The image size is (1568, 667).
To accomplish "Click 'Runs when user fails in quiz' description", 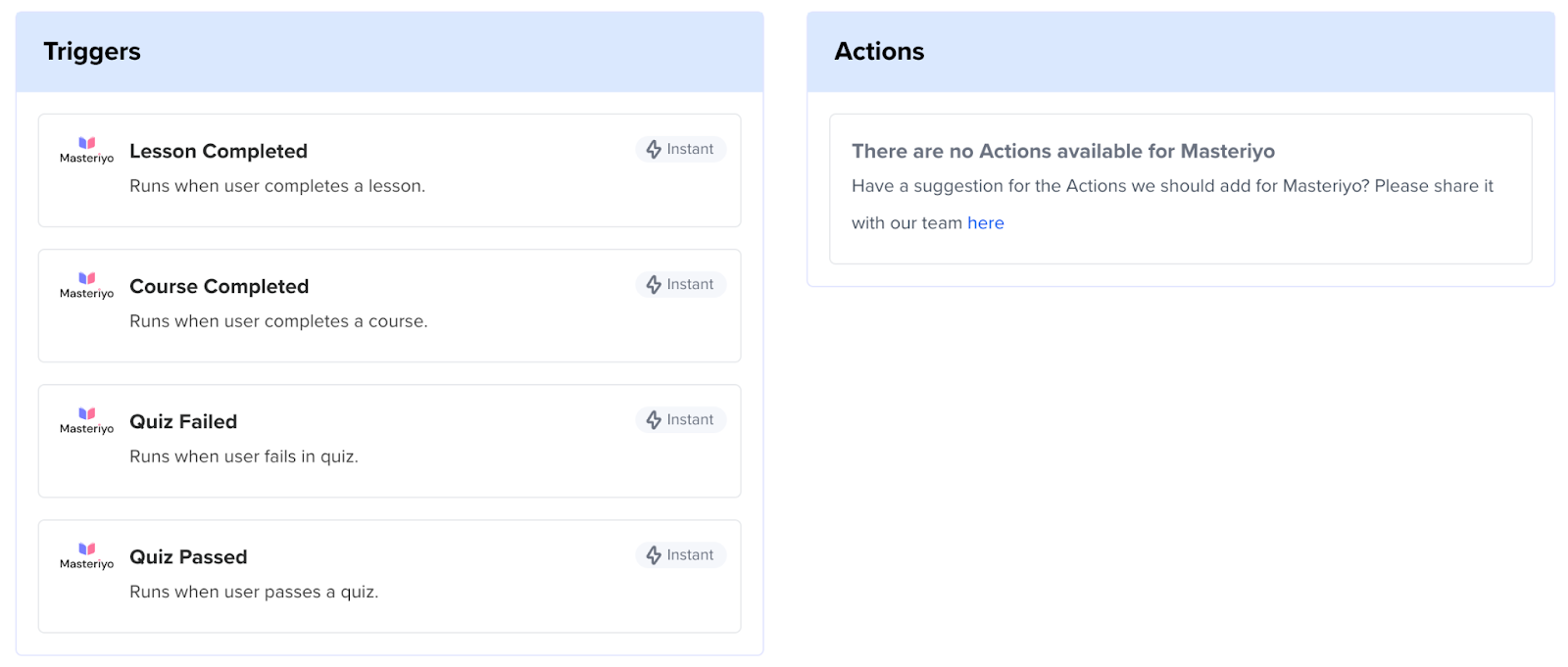I will click(244, 456).
